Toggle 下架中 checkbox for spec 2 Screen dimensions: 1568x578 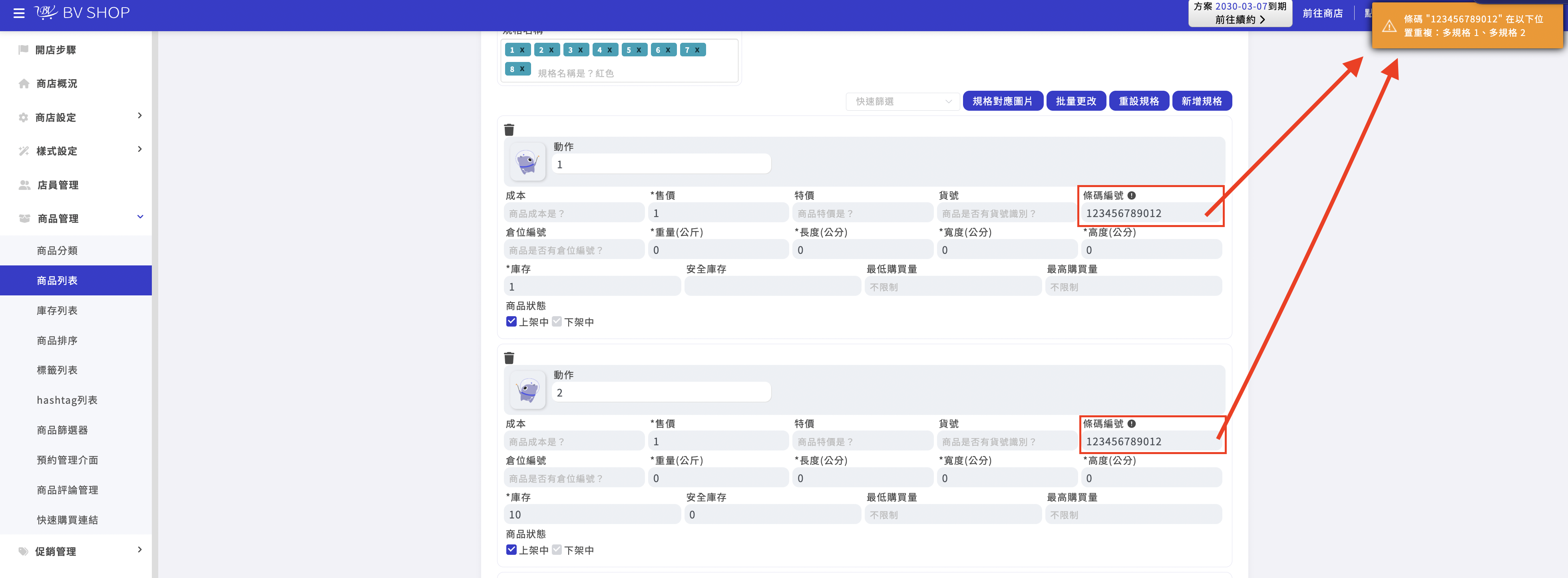pos(557,550)
